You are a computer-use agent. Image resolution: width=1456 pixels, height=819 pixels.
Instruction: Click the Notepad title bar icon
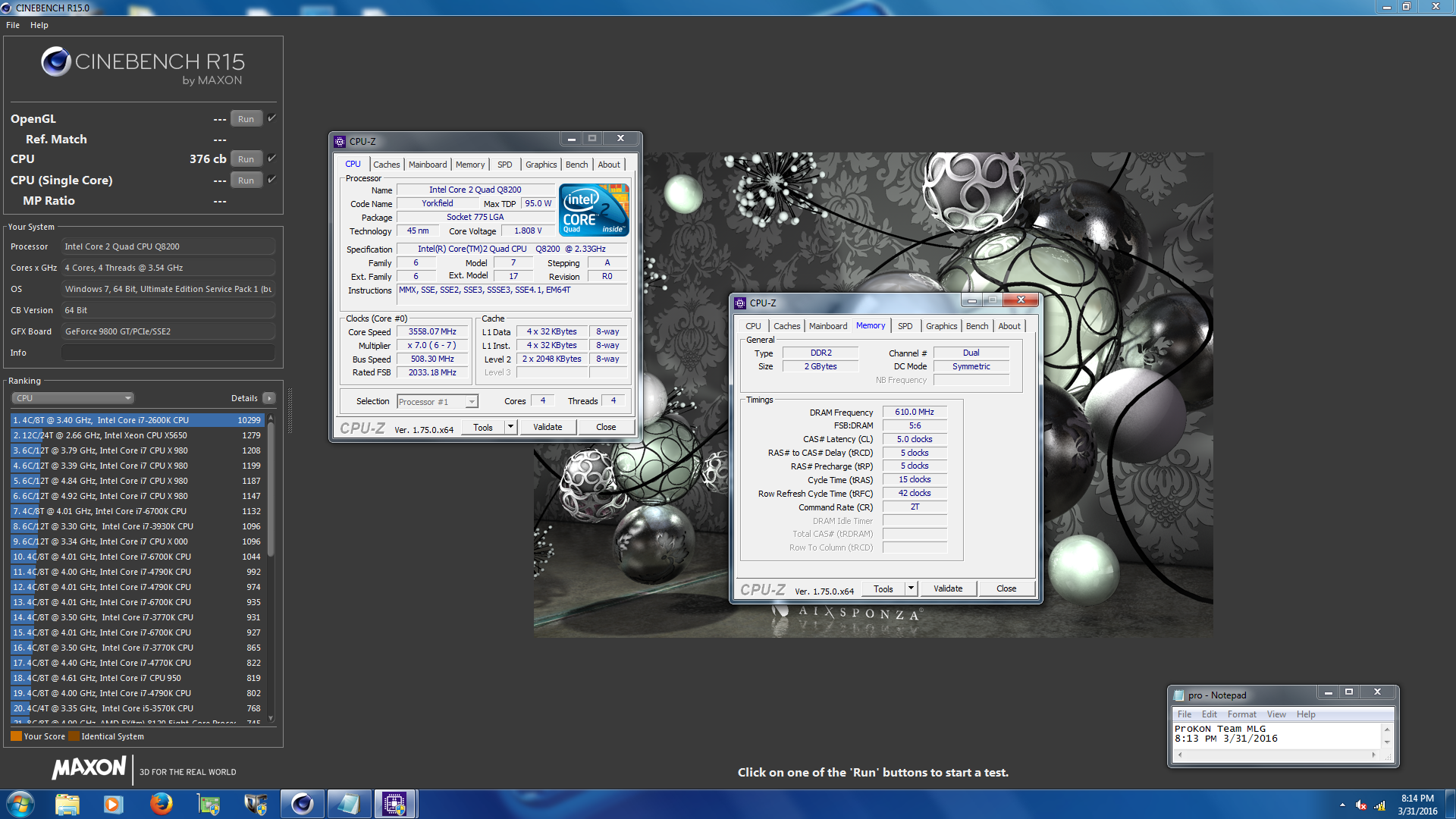click(x=1178, y=695)
